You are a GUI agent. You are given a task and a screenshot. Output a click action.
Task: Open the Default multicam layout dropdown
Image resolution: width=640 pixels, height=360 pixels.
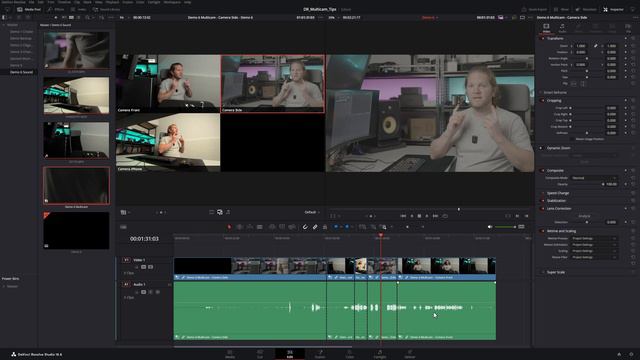coord(312,212)
